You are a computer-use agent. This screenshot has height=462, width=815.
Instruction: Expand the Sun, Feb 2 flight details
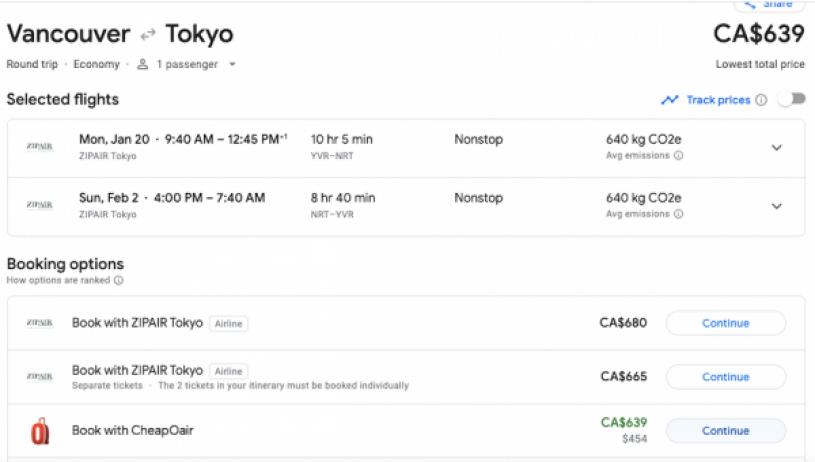pos(776,206)
